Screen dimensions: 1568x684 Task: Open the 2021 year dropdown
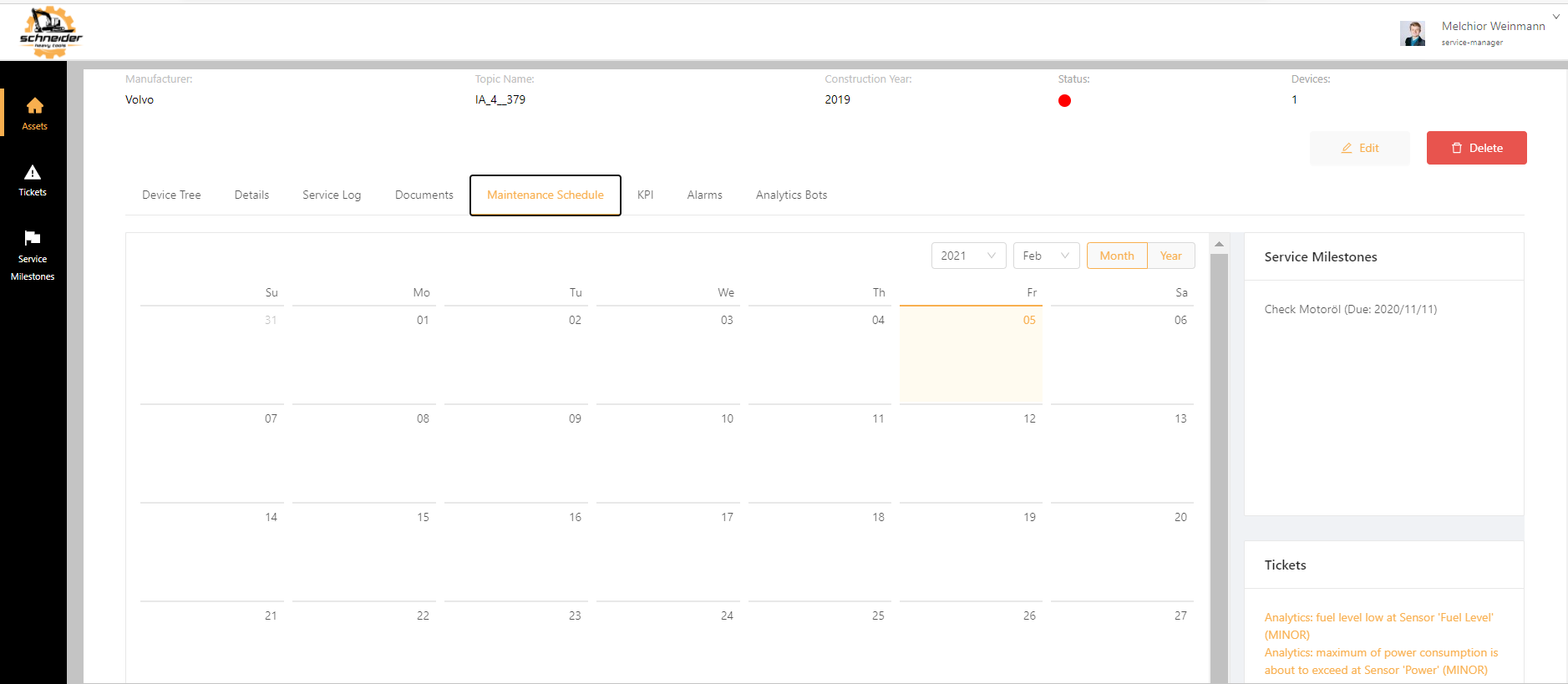point(968,256)
